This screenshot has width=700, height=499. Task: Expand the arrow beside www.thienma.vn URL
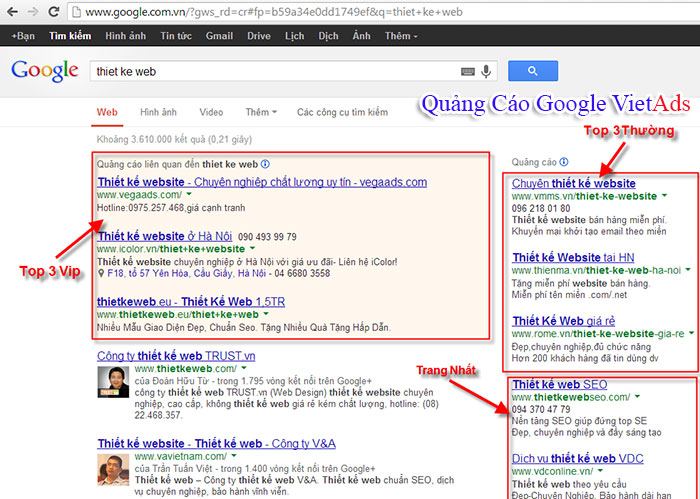(688, 270)
